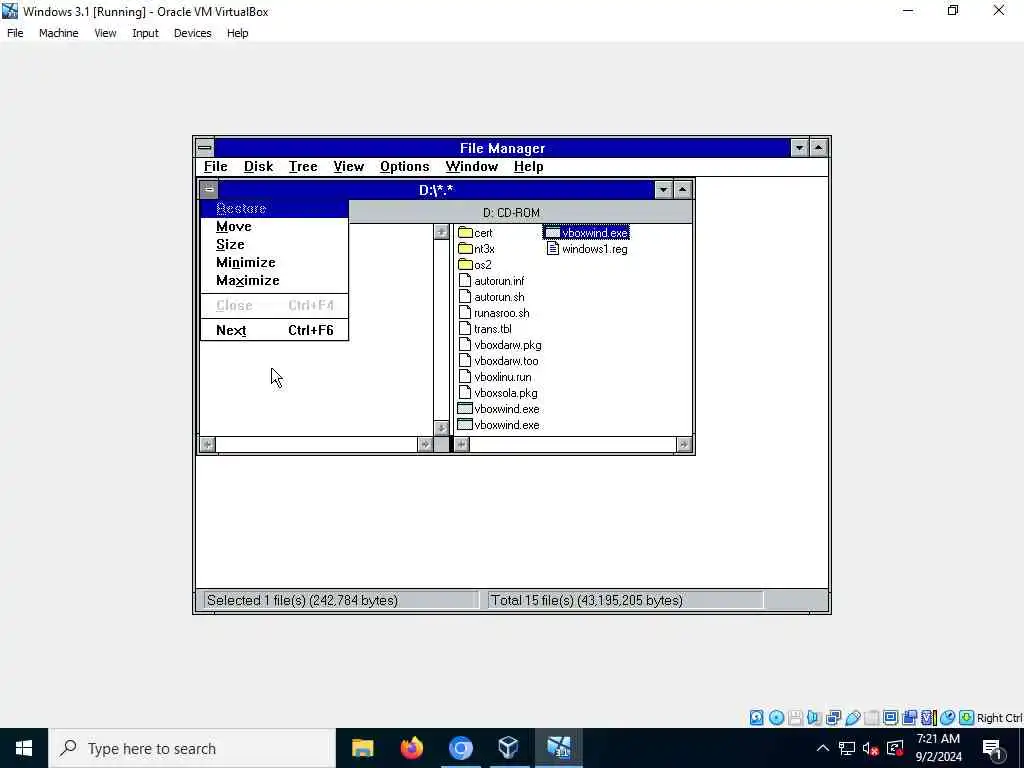
Task: Open the Tree menu in File Manager
Action: [x=303, y=167]
